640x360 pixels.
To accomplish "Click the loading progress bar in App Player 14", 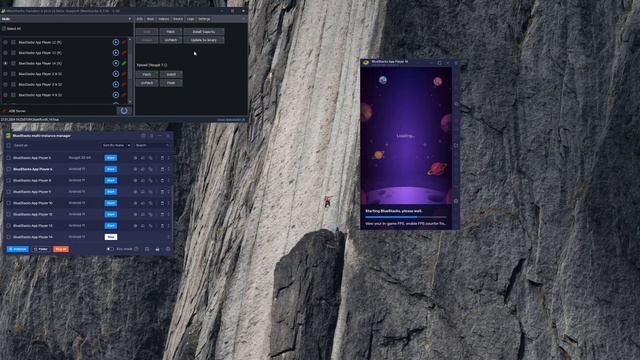I will point(406,217).
